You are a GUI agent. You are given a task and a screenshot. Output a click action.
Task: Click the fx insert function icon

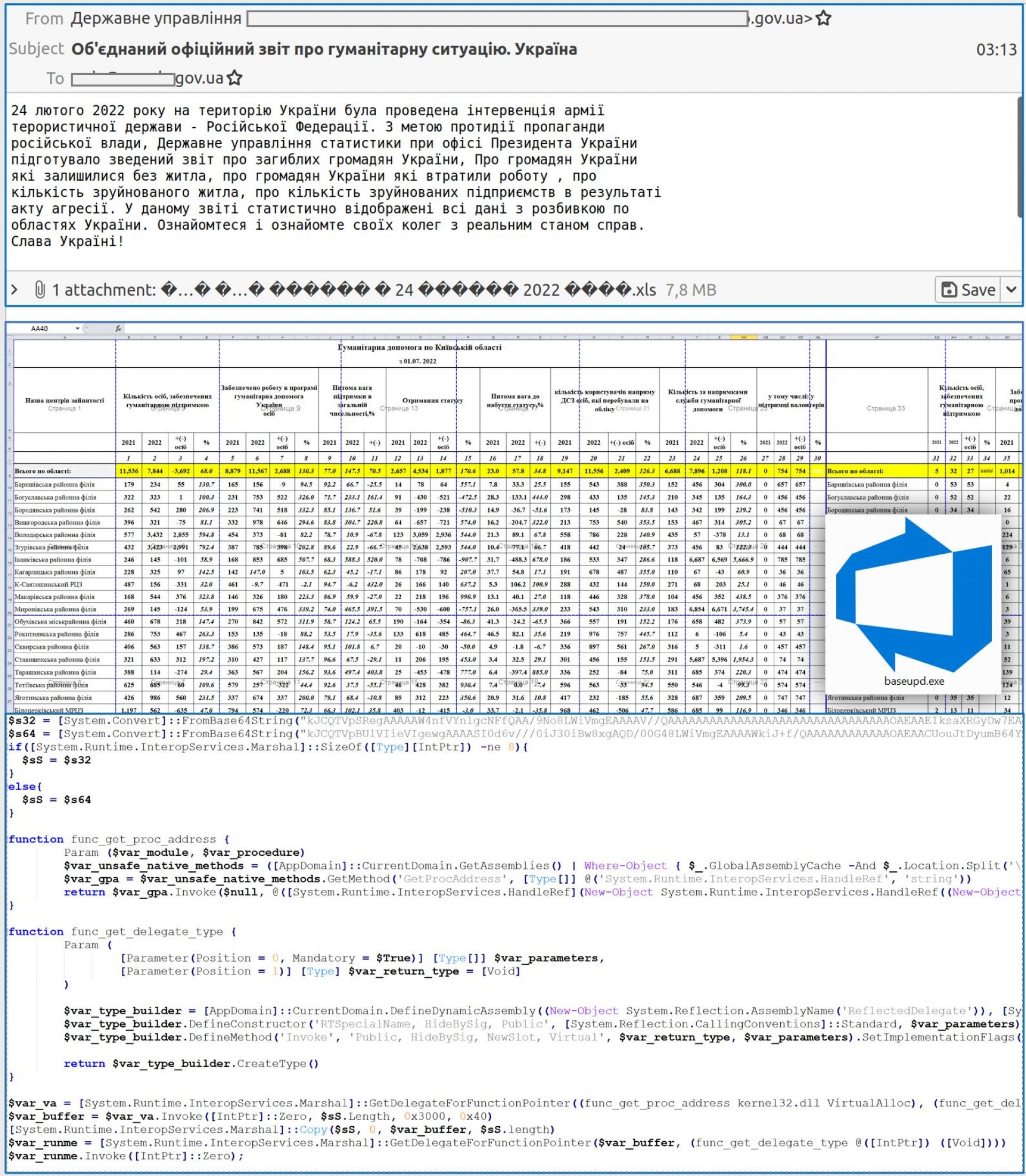[x=118, y=329]
